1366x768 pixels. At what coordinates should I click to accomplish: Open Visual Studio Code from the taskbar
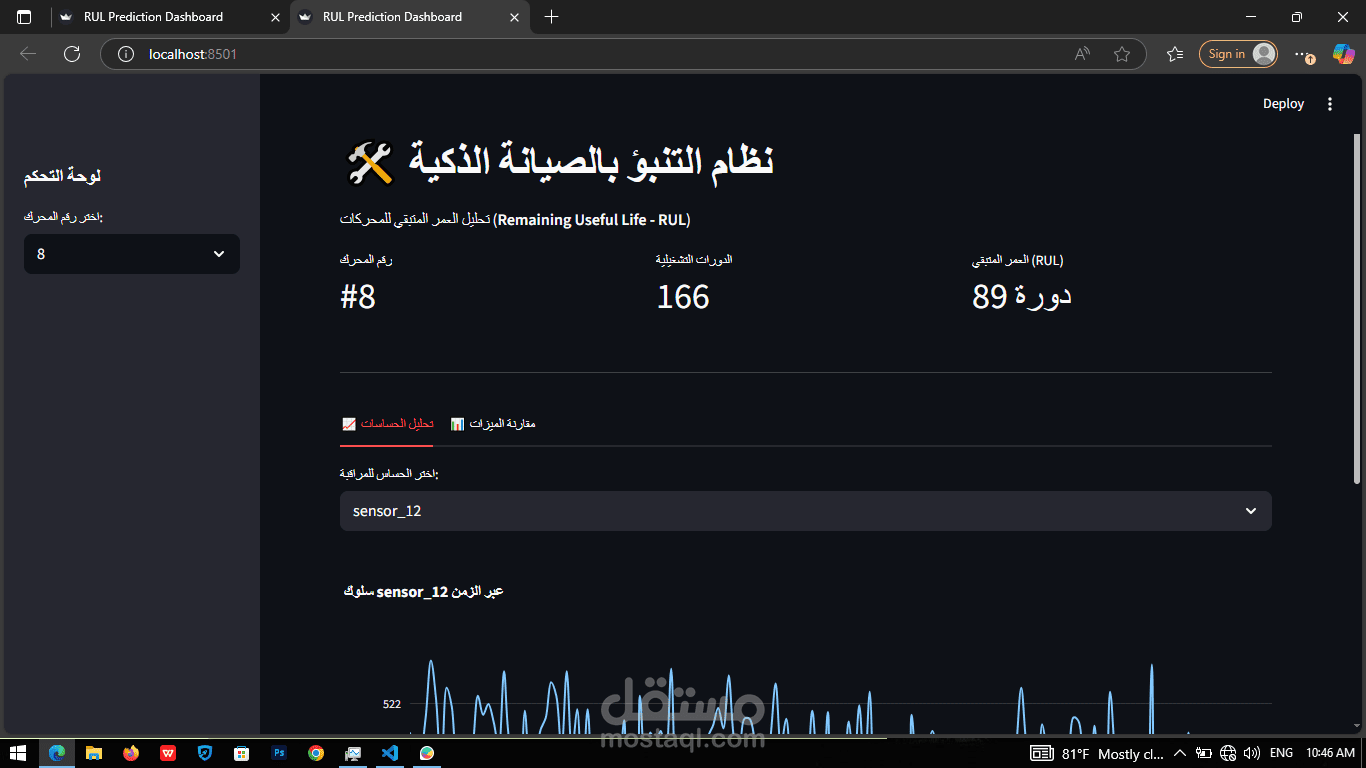(x=390, y=753)
